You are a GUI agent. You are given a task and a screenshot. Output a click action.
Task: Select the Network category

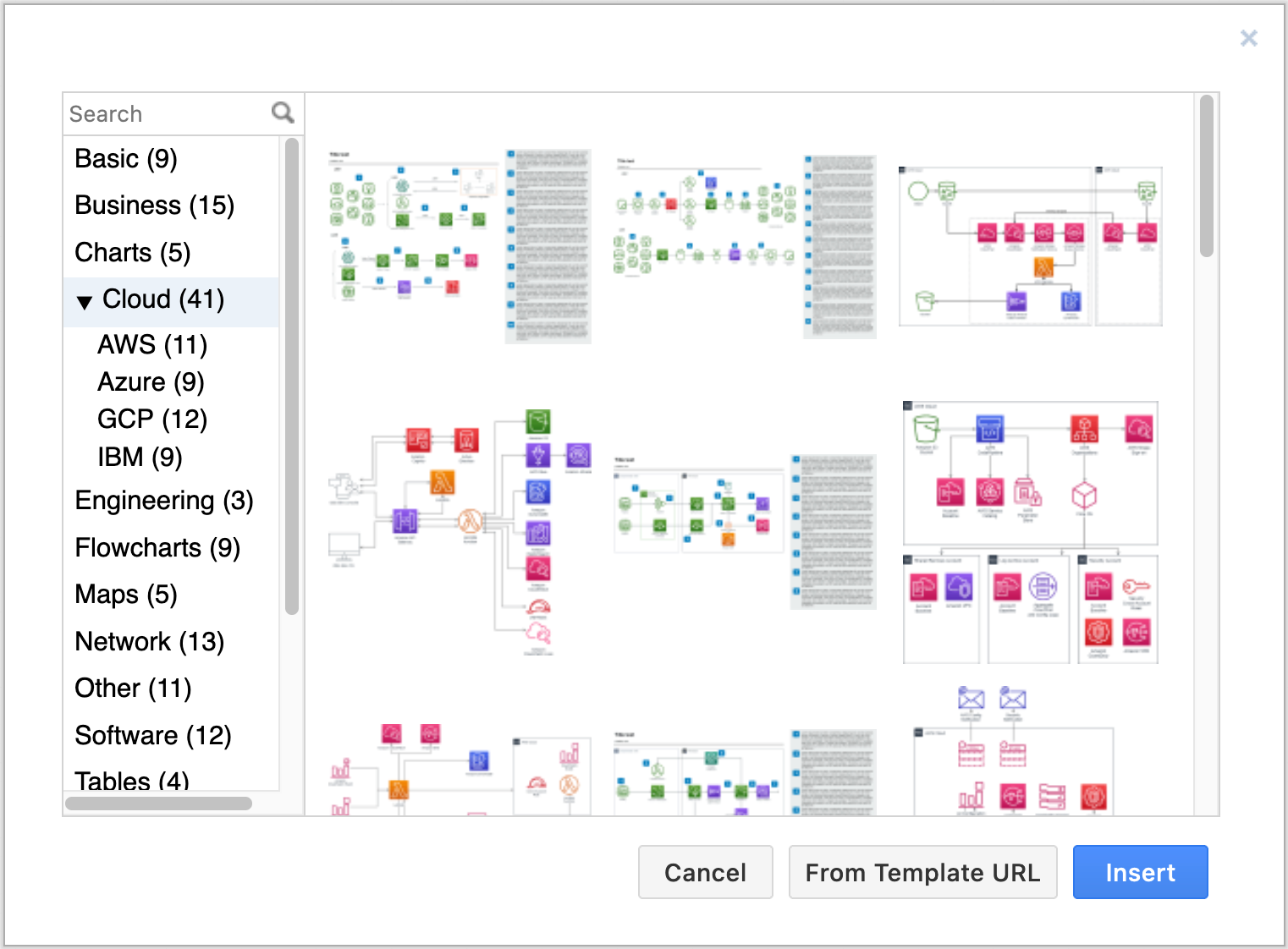click(149, 641)
